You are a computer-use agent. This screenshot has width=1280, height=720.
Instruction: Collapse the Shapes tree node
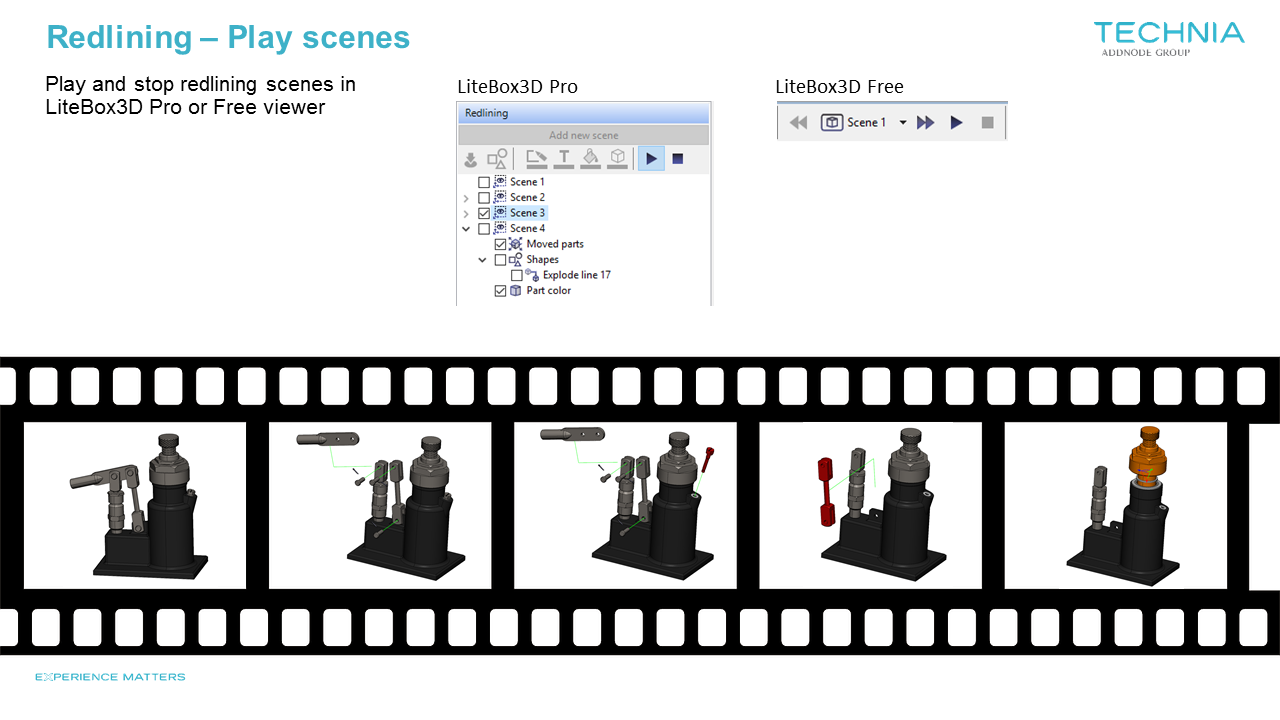[x=483, y=260]
